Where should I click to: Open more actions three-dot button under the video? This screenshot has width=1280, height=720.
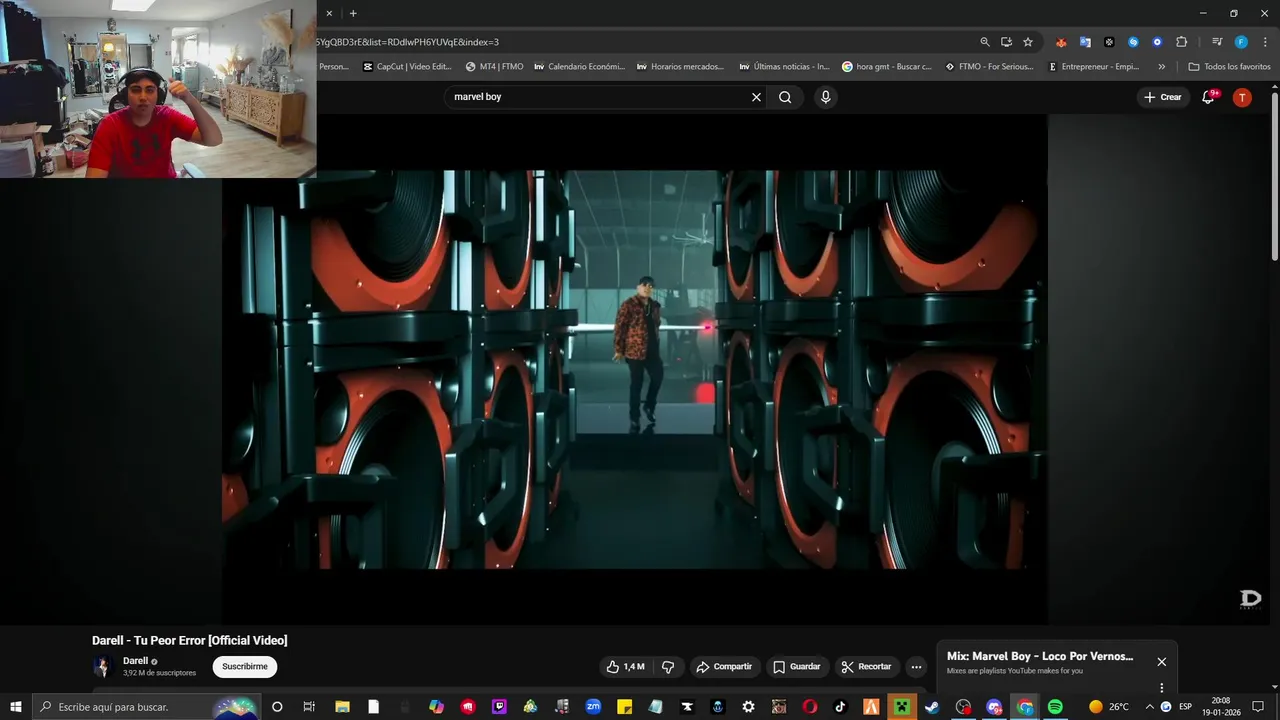click(x=916, y=667)
